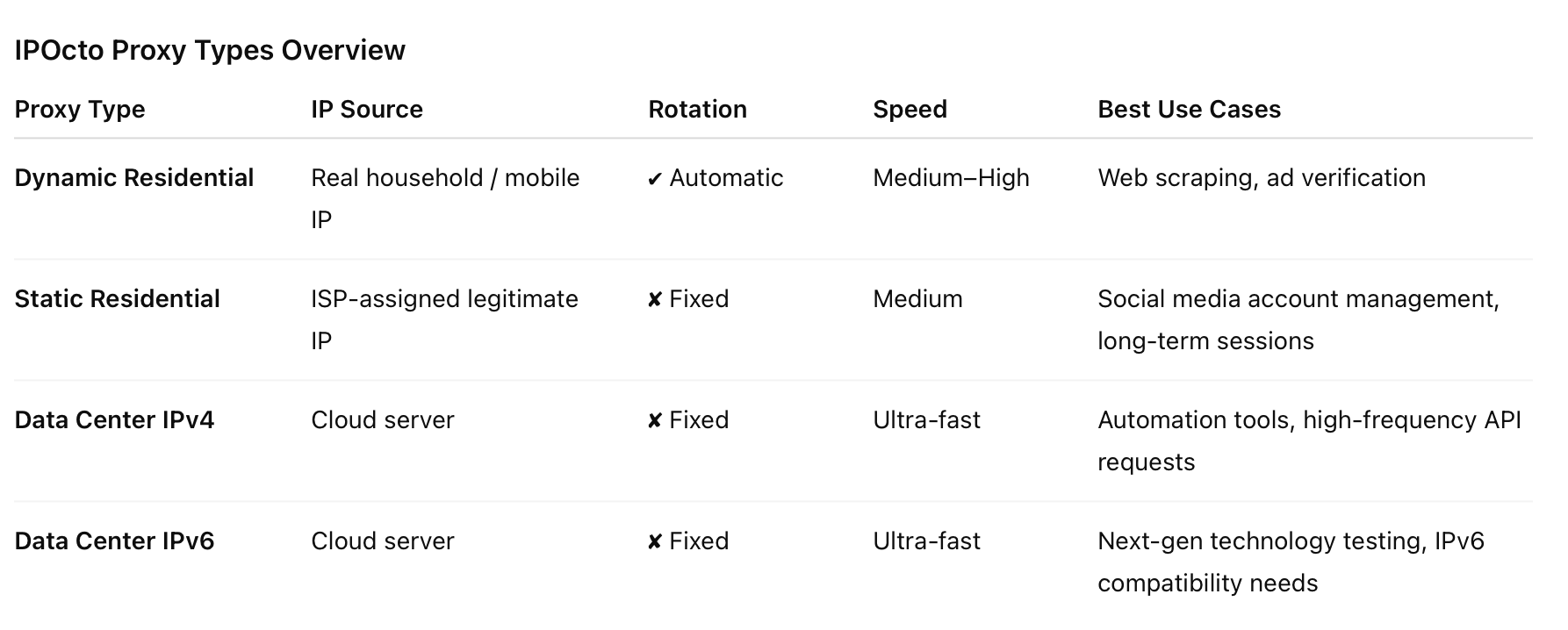The width and height of the screenshot is (1568, 630).
Task: Select the Proxy Type column header
Action: click(80, 110)
